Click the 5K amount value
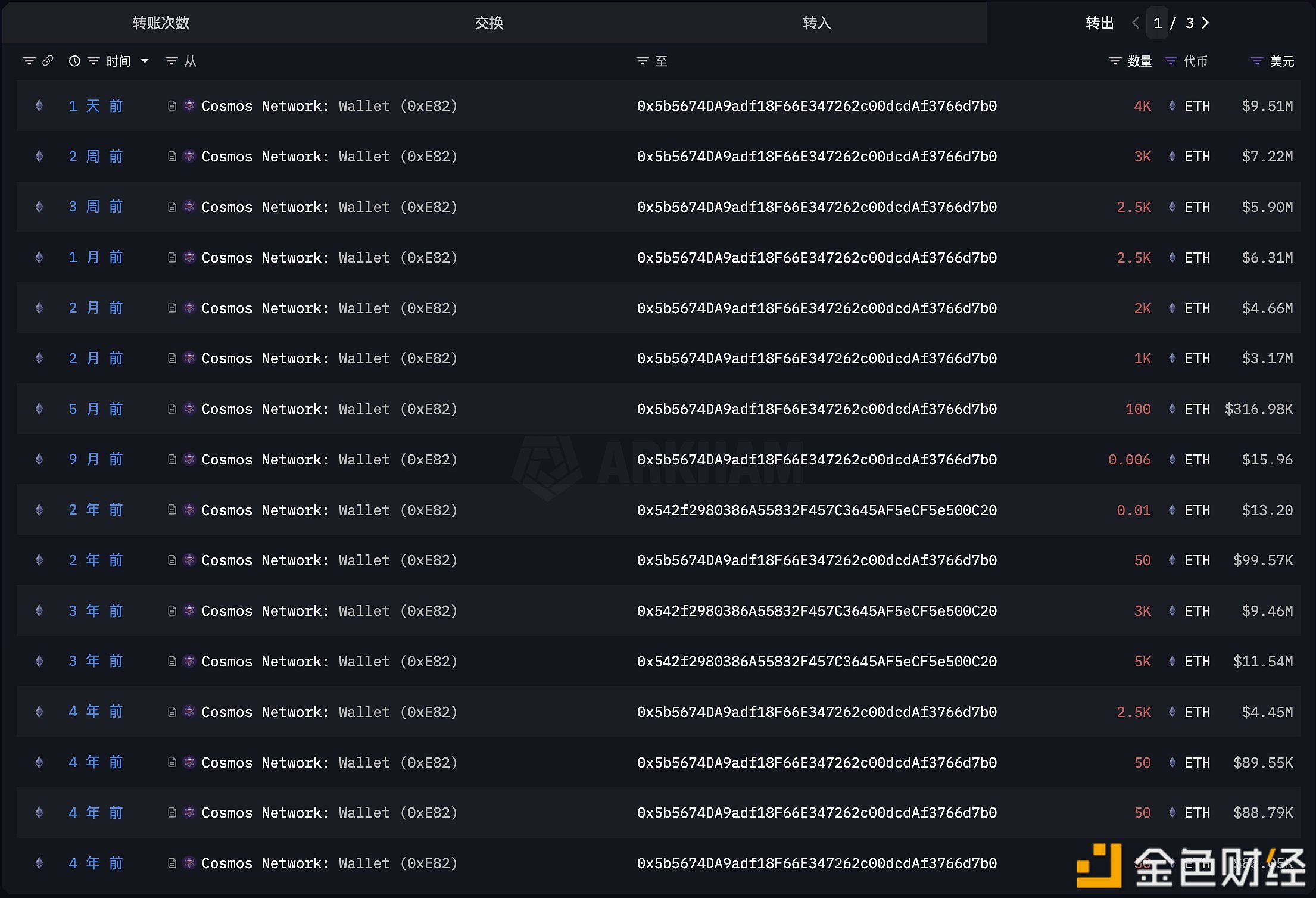This screenshot has width=1316, height=898. point(1142,662)
